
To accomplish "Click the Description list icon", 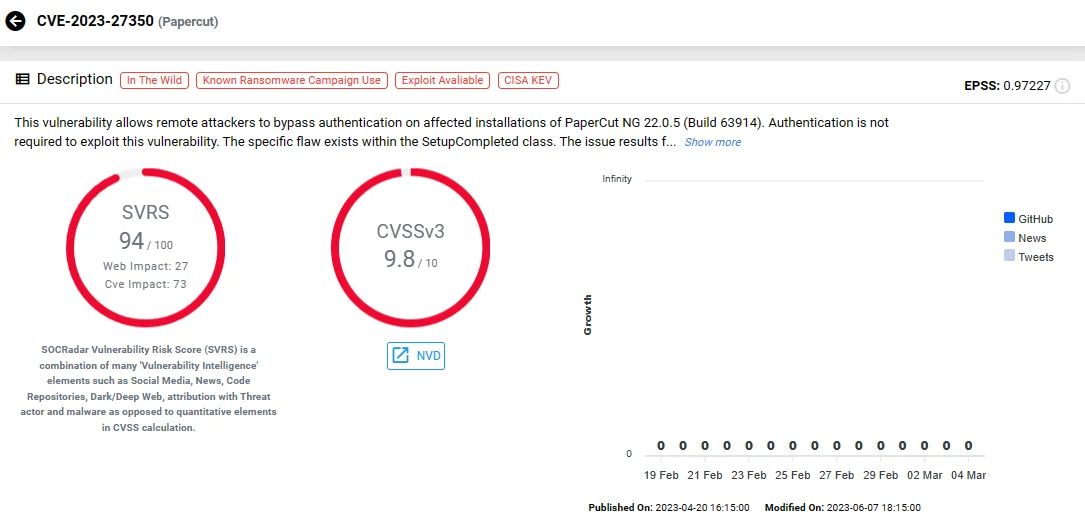I will click(22, 80).
